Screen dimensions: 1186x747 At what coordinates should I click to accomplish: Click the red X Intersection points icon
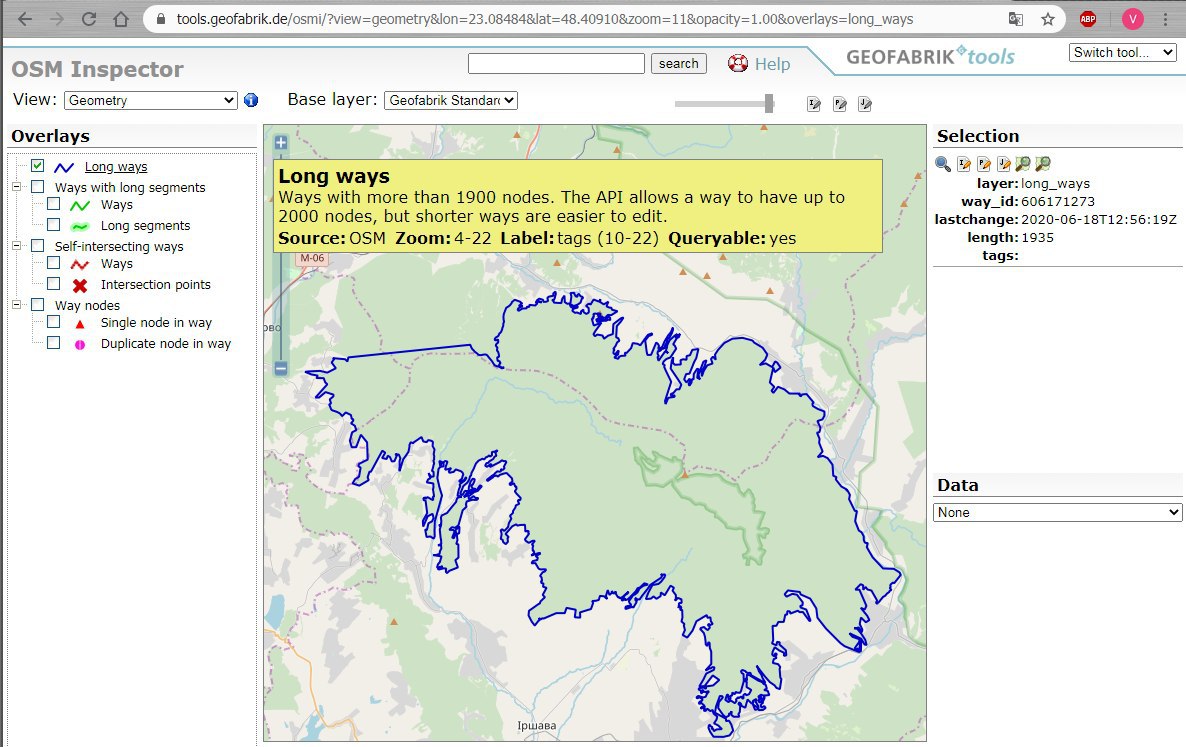click(80, 286)
